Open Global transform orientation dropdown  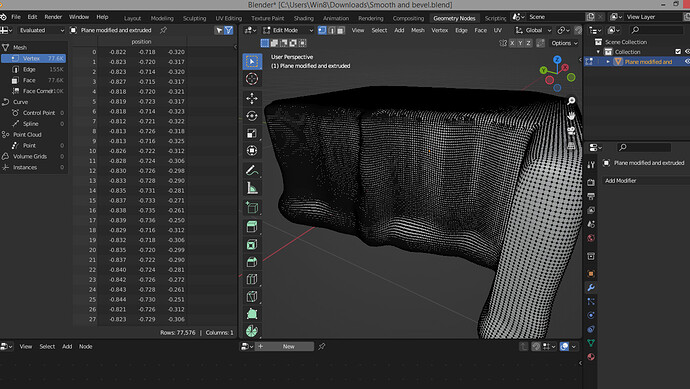tap(533, 30)
